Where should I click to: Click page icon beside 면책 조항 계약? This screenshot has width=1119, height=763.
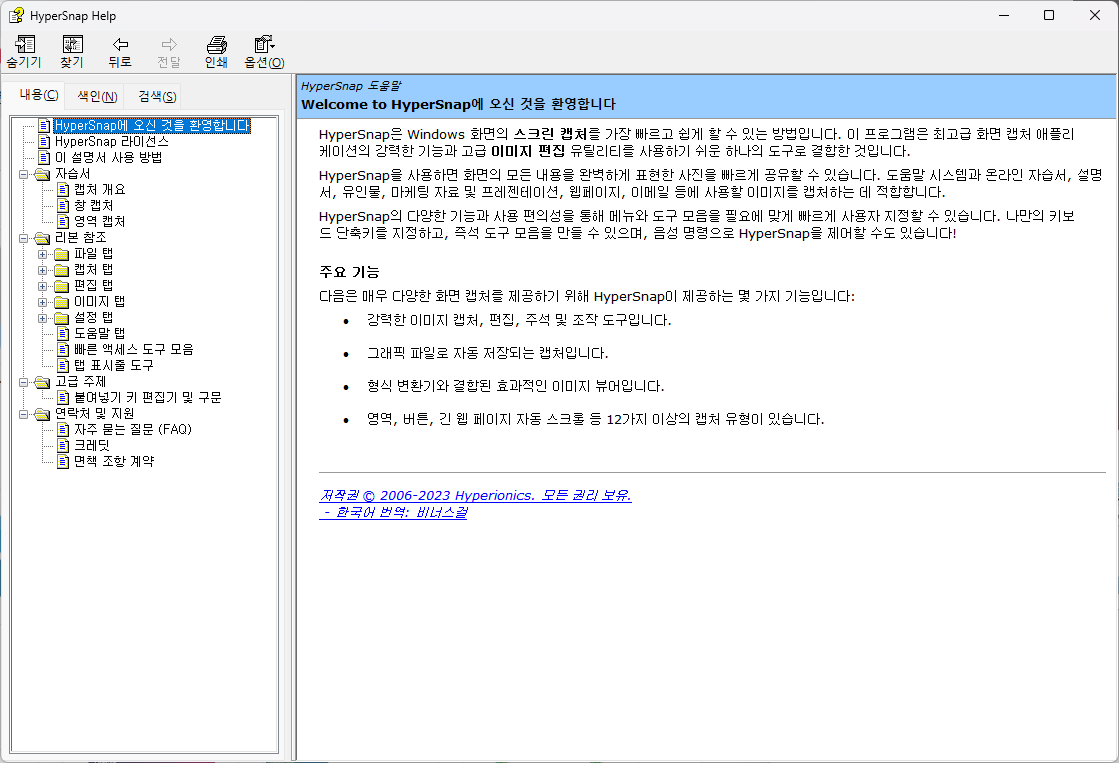click(64, 461)
